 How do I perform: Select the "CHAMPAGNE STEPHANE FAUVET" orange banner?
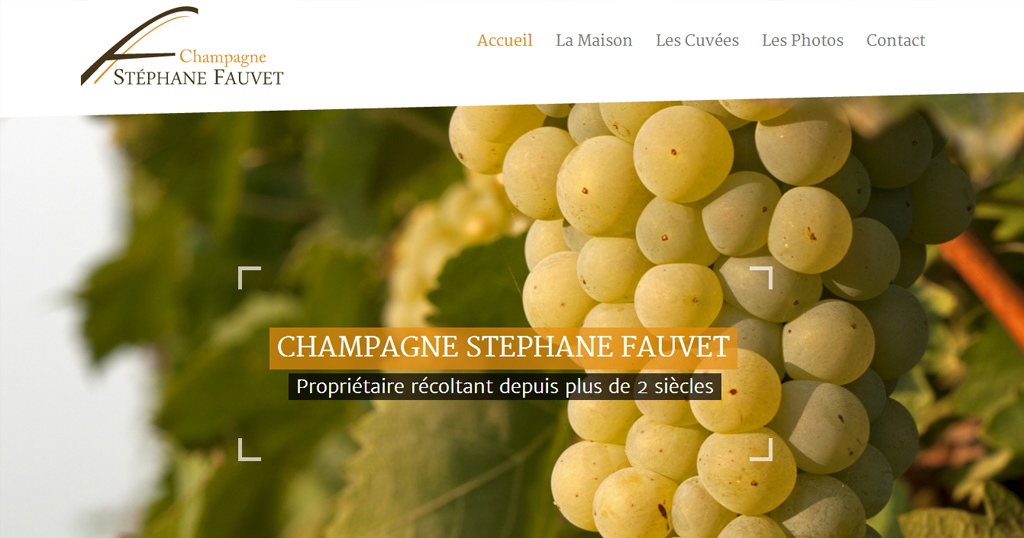coord(504,347)
